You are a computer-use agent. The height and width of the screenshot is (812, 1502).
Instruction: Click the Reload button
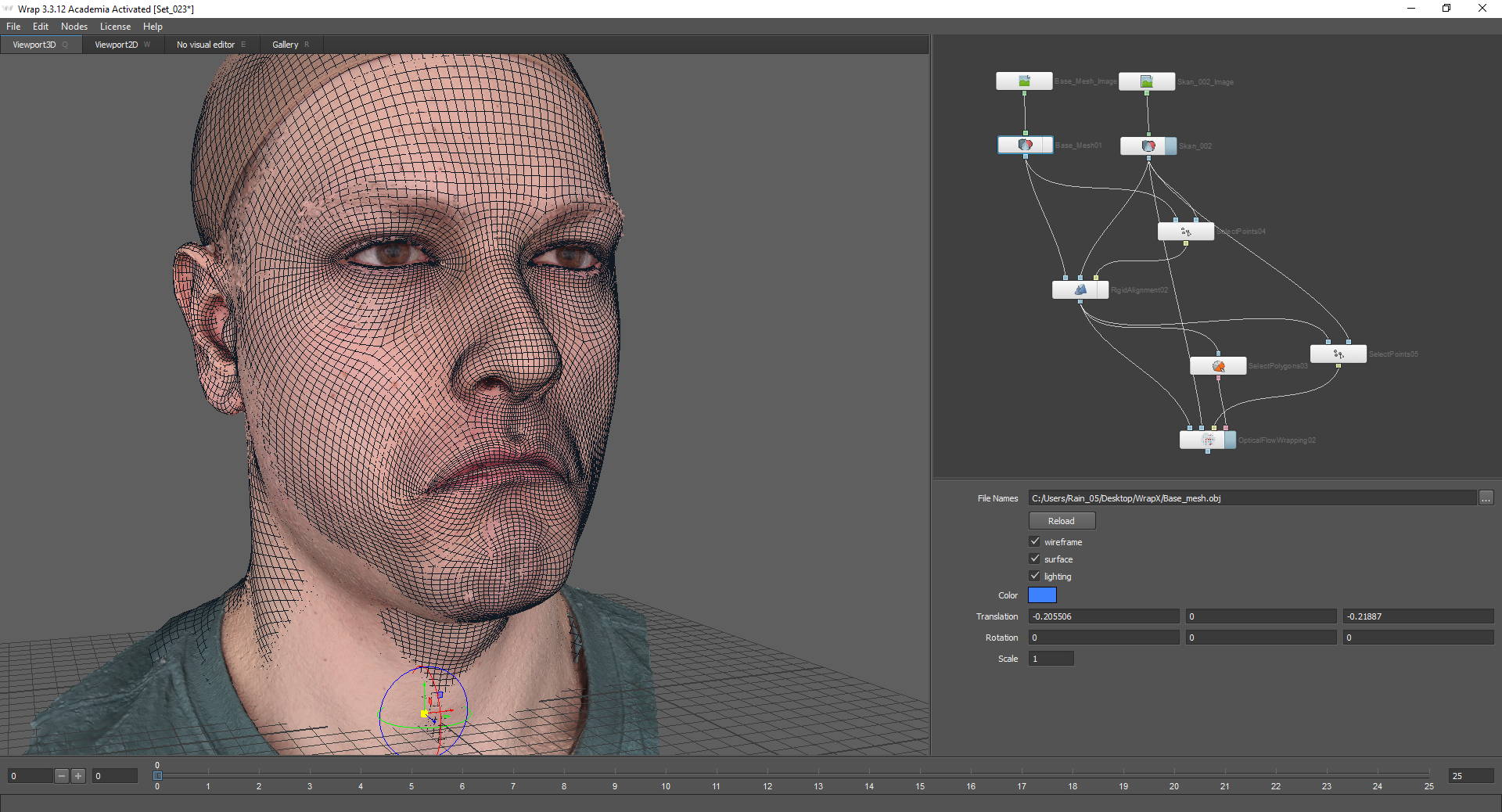click(1061, 521)
